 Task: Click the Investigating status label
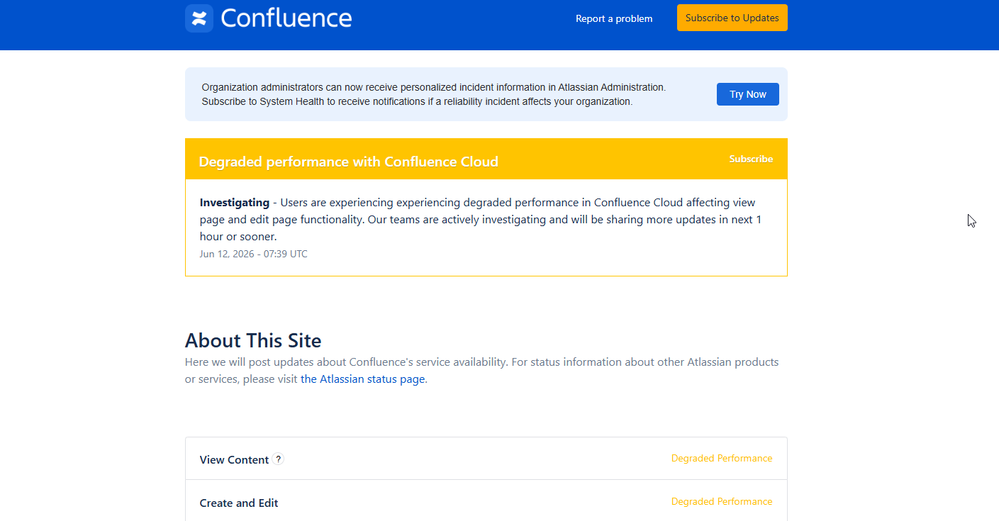click(x=234, y=203)
